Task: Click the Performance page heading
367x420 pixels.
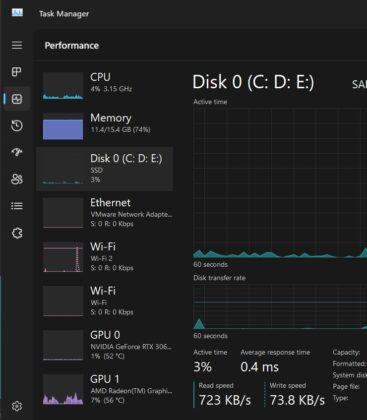Action: click(72, 46)
